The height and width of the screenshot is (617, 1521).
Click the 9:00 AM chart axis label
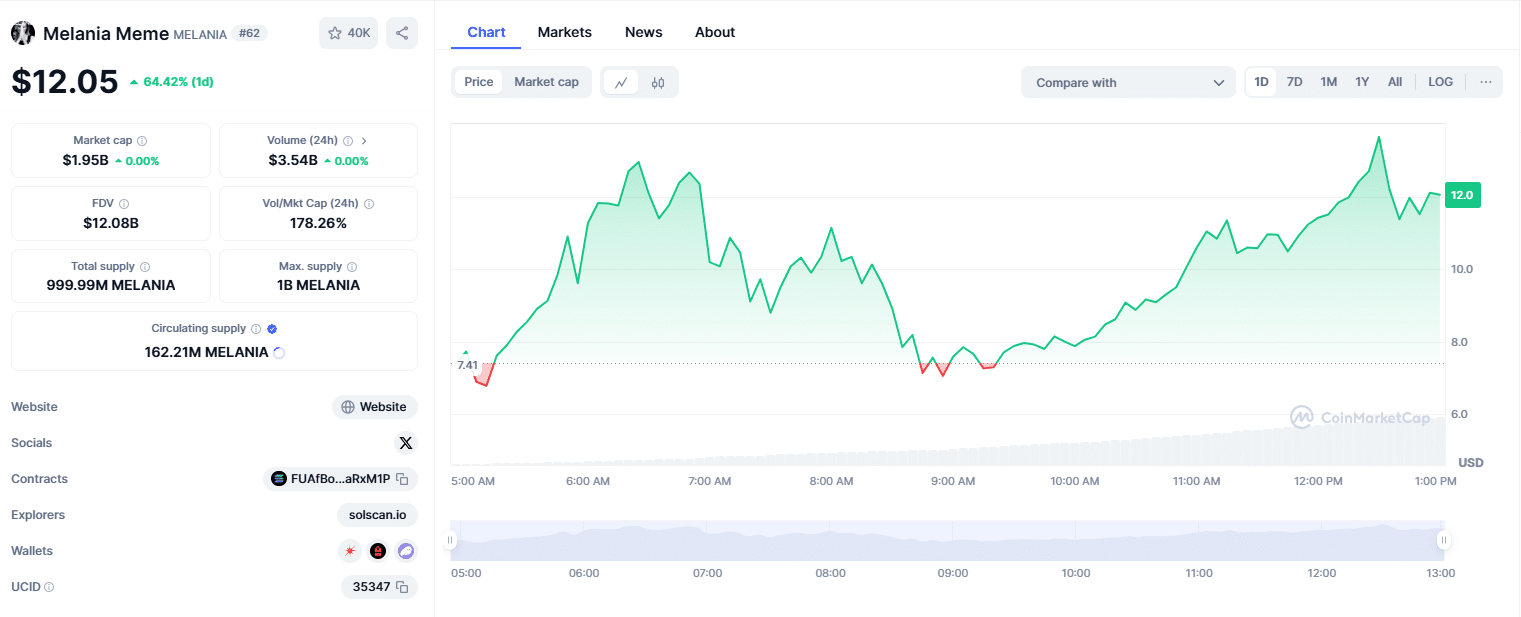(953, 481)
